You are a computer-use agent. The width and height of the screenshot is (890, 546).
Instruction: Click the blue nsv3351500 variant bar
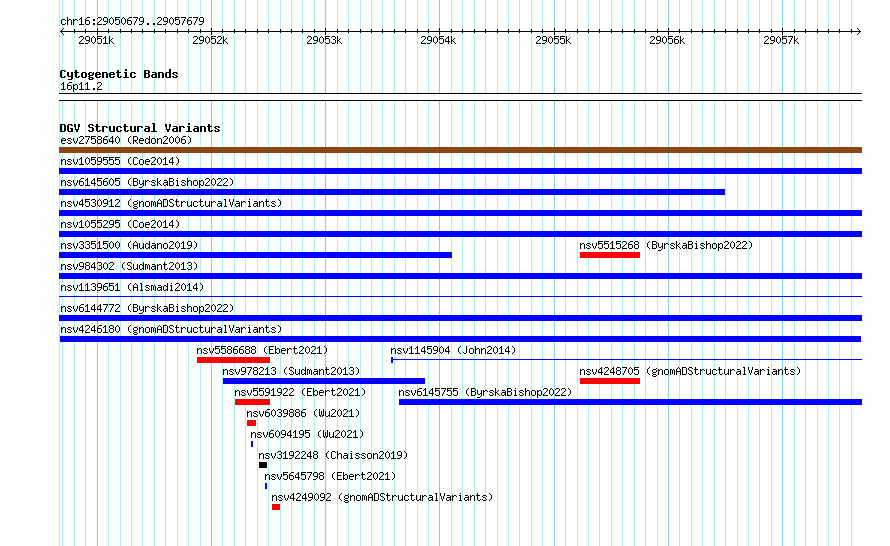pos(255,255)
